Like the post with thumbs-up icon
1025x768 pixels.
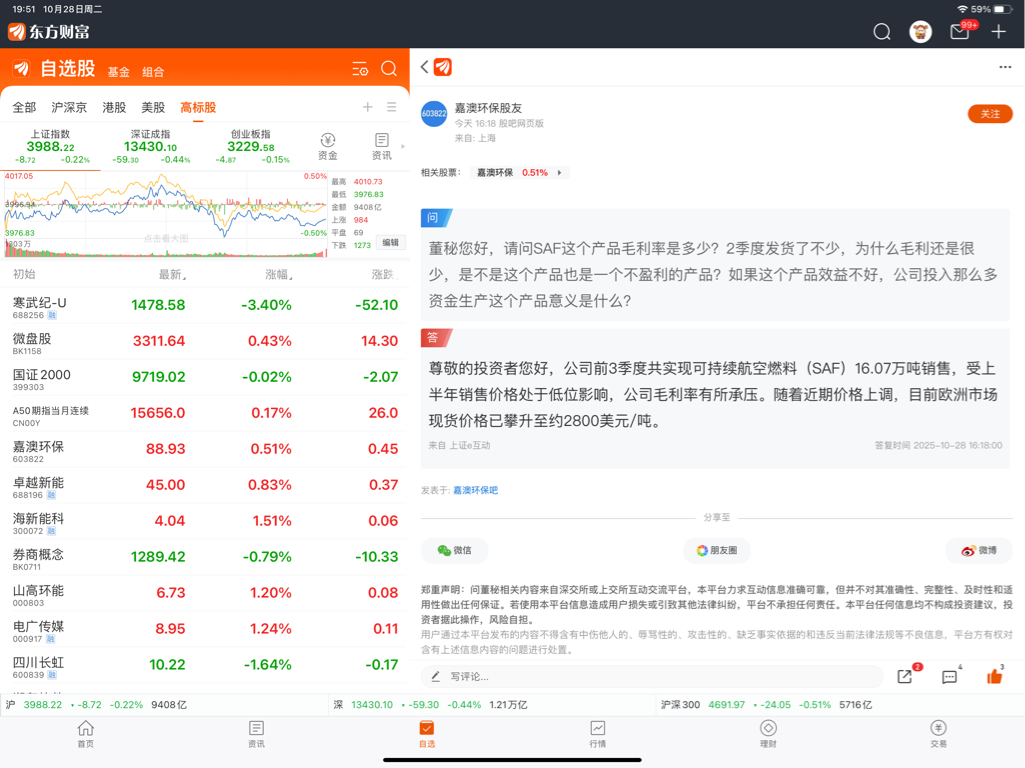[995, 675]
